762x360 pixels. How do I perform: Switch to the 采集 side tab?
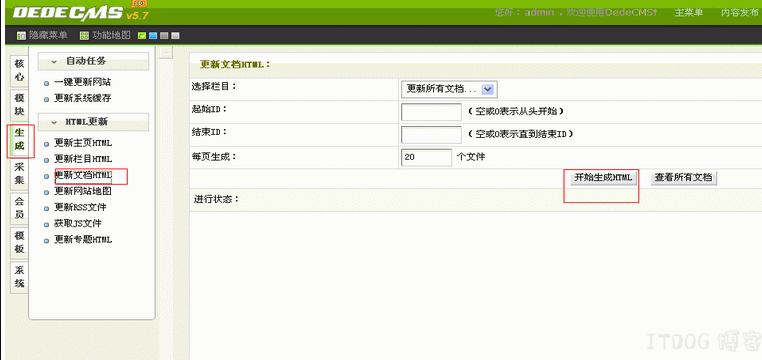19,173
